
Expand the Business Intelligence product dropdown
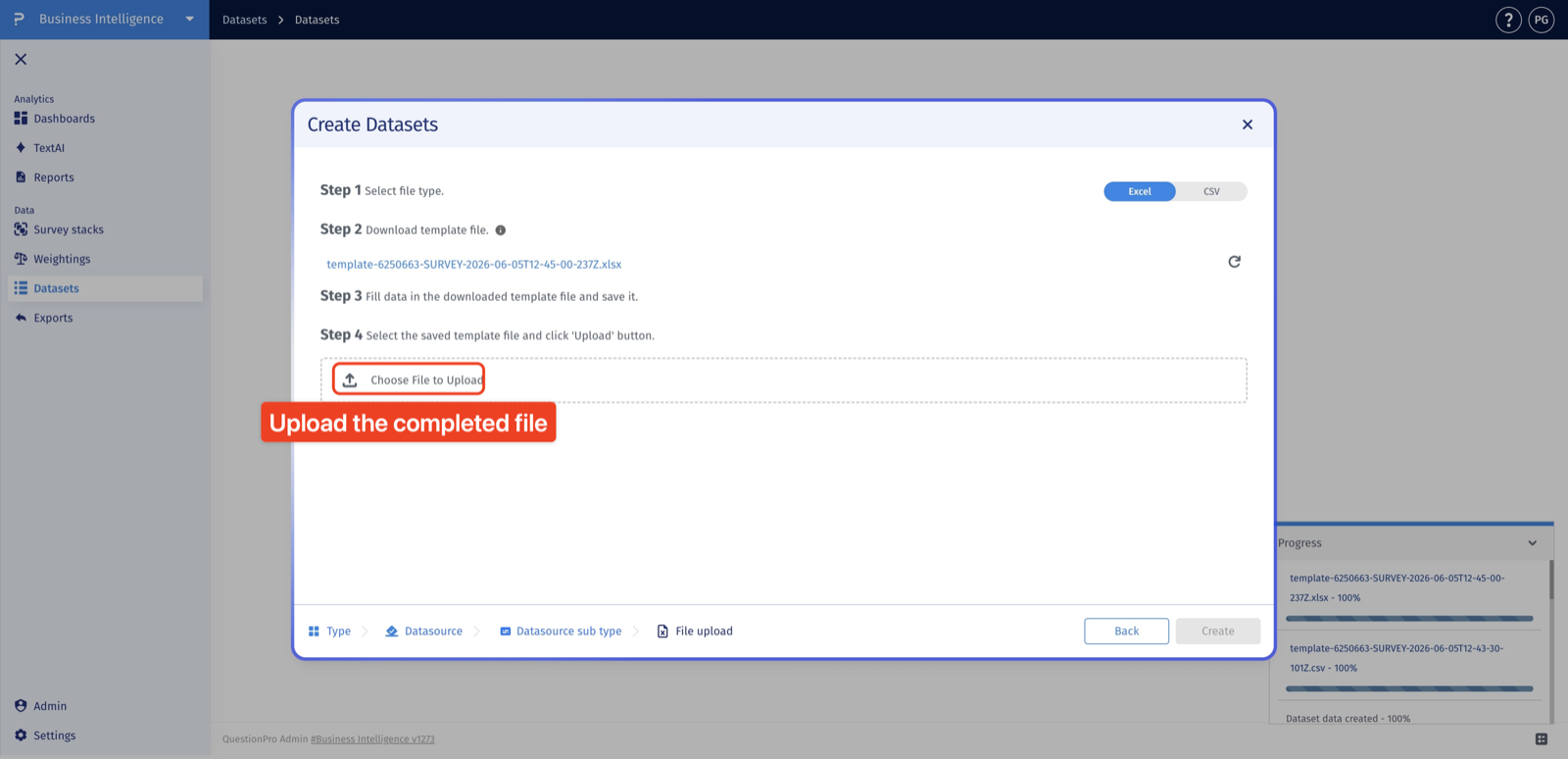190,19
